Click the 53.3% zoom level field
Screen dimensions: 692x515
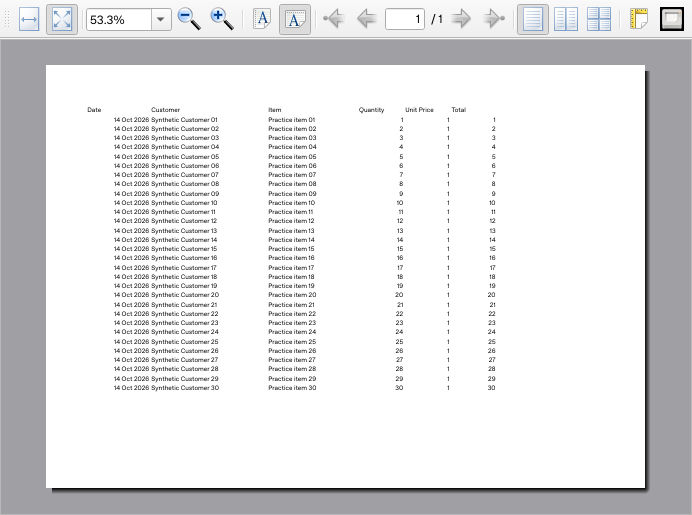tap(119, 19)
